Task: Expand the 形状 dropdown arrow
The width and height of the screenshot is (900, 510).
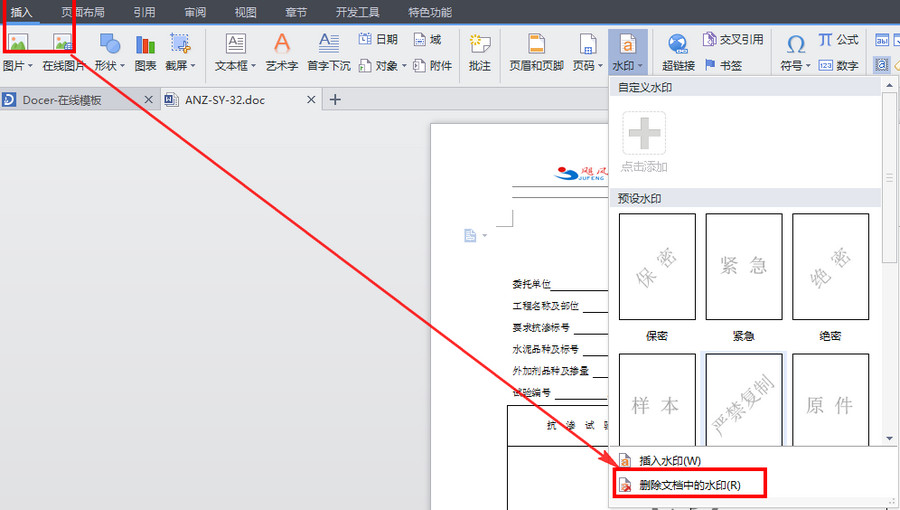Action: (x=122, y=65)
